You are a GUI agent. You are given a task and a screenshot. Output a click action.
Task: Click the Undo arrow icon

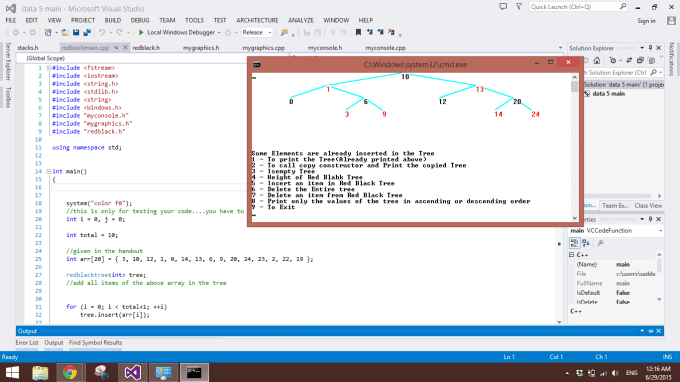point(102,33)
